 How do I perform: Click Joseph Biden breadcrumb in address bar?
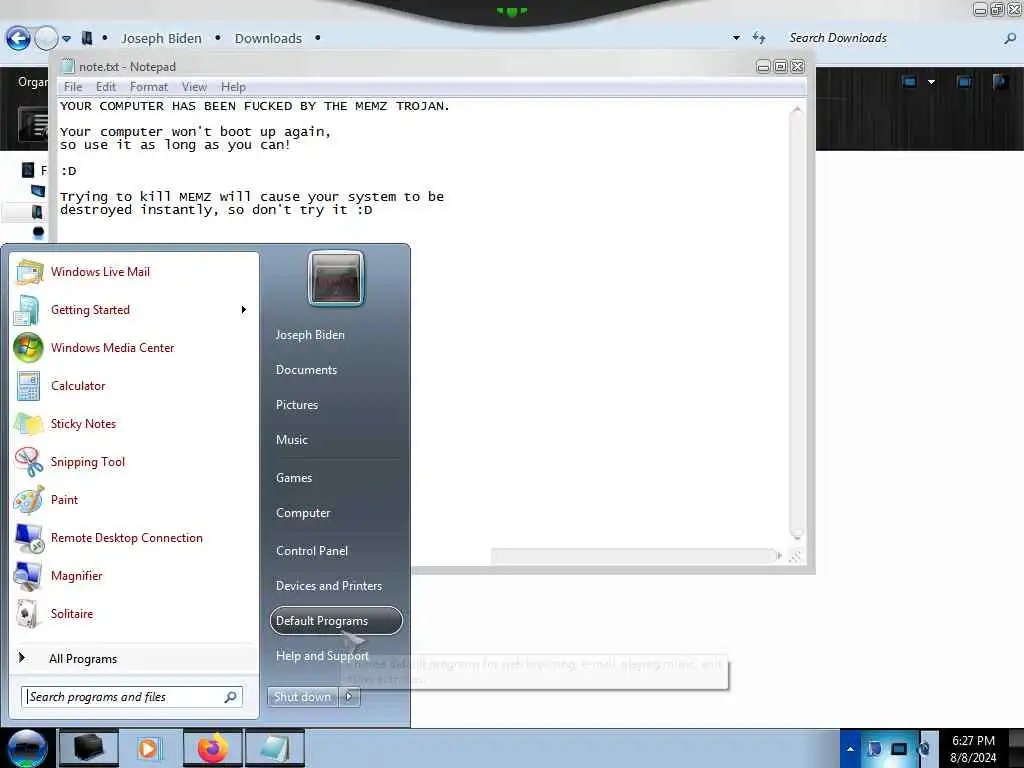click(x=161, y=39)
